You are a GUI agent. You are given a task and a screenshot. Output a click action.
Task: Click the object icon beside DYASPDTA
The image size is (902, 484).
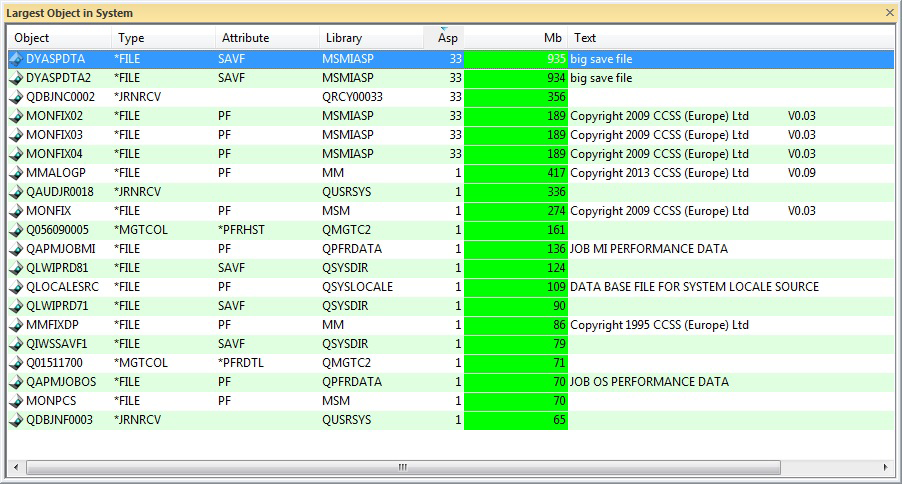[x=15, y=59]
